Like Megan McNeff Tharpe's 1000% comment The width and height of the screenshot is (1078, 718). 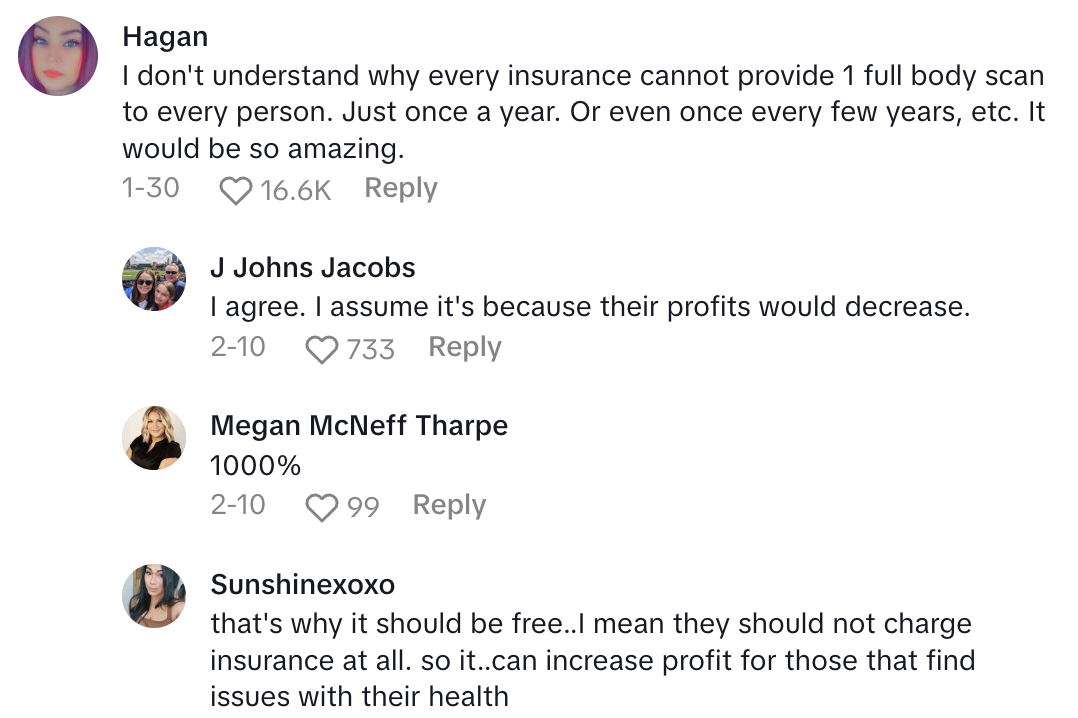(x=321, y=507)
